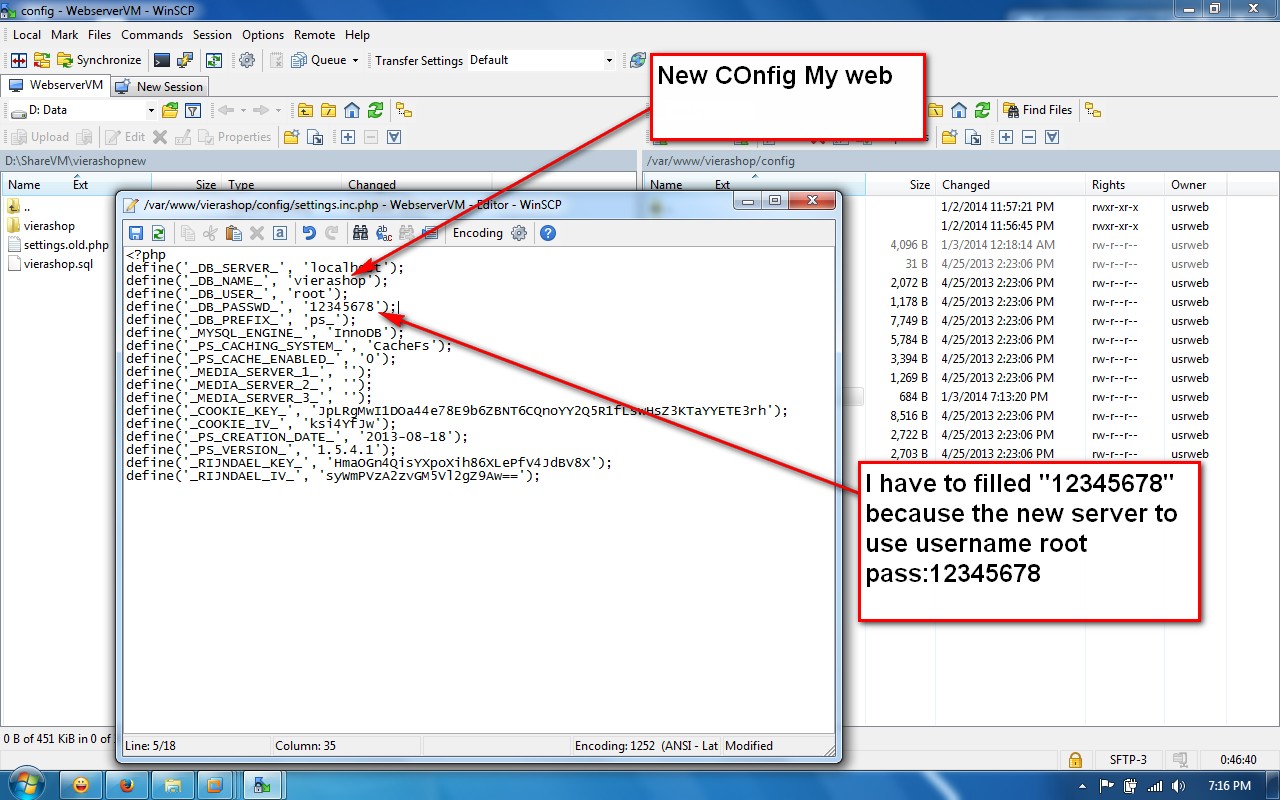Go to remote home directory
Screen dimensions: 1280x800
click(959, 110)
